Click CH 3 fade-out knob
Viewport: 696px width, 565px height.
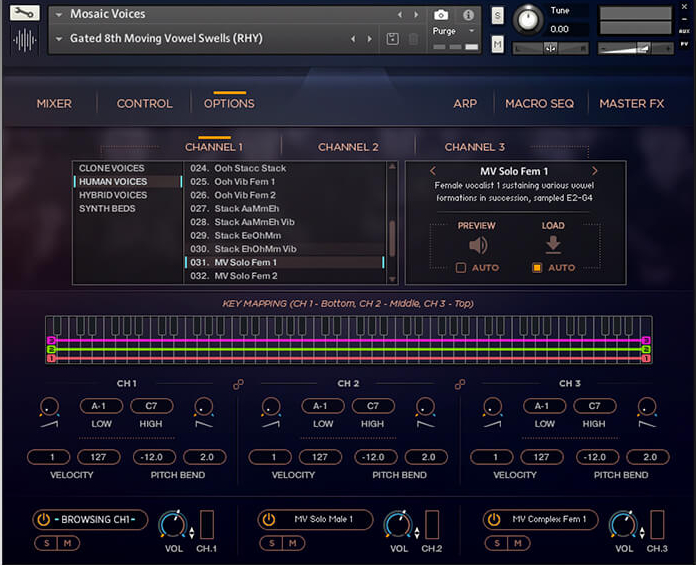(647, 407)
